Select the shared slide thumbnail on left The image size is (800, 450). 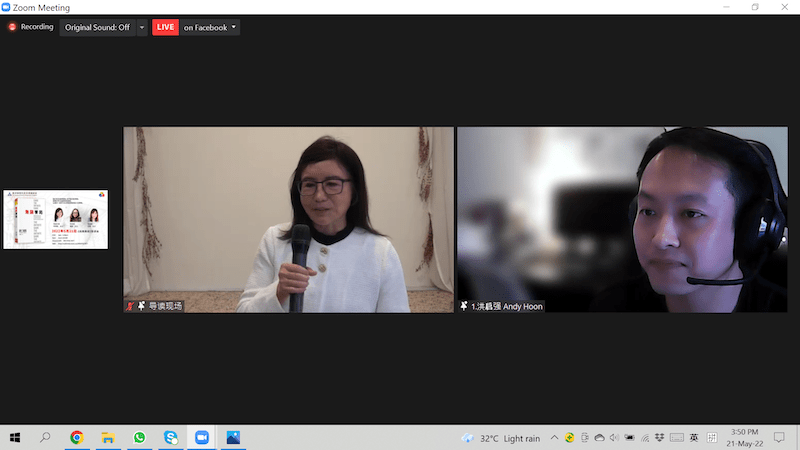point(55,219)
